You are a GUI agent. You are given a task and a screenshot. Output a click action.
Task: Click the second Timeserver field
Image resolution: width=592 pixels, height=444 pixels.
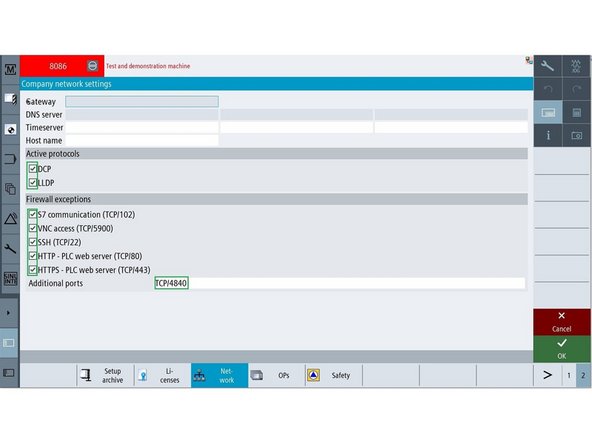296,127
